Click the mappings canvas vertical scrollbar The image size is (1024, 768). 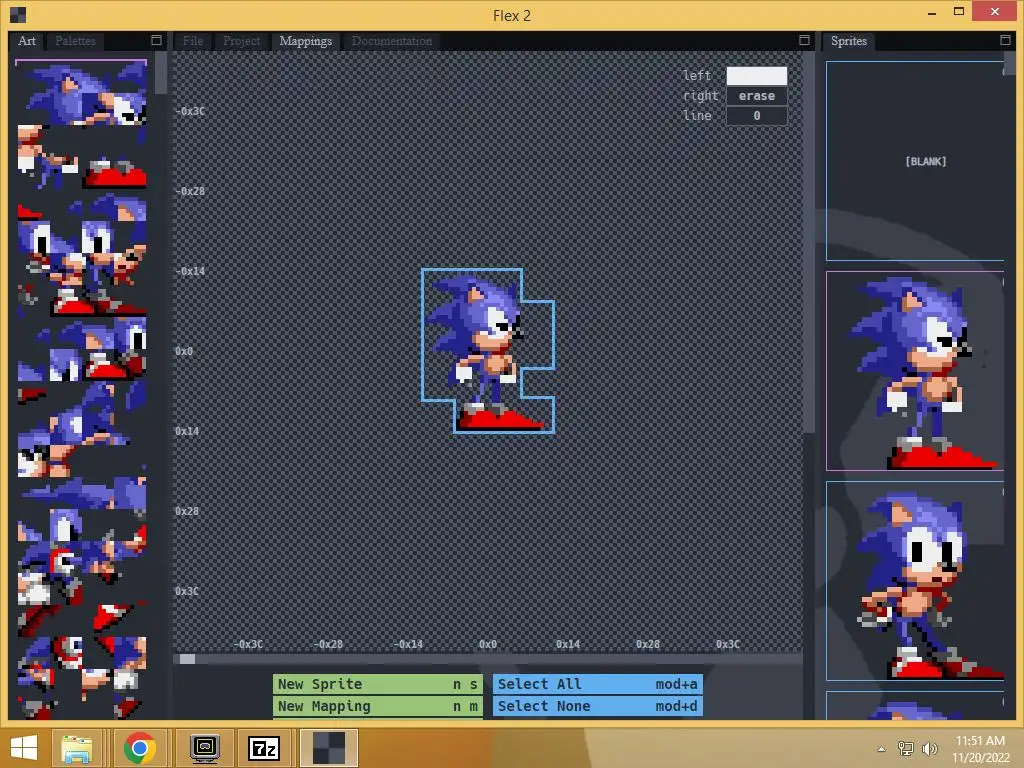click(x=808, y=242)
